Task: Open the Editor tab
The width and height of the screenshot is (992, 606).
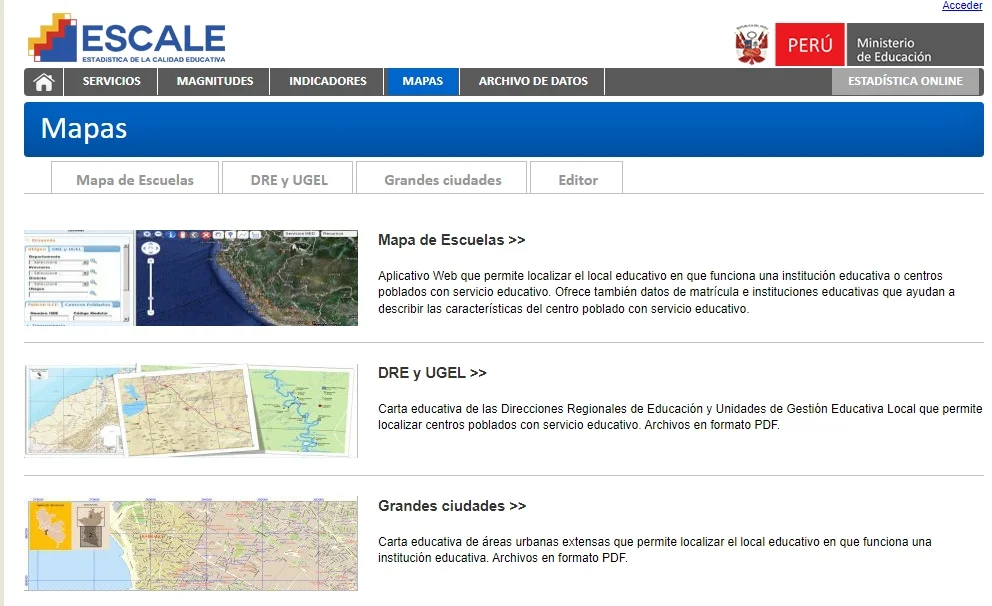Action: tap(576, 179)
